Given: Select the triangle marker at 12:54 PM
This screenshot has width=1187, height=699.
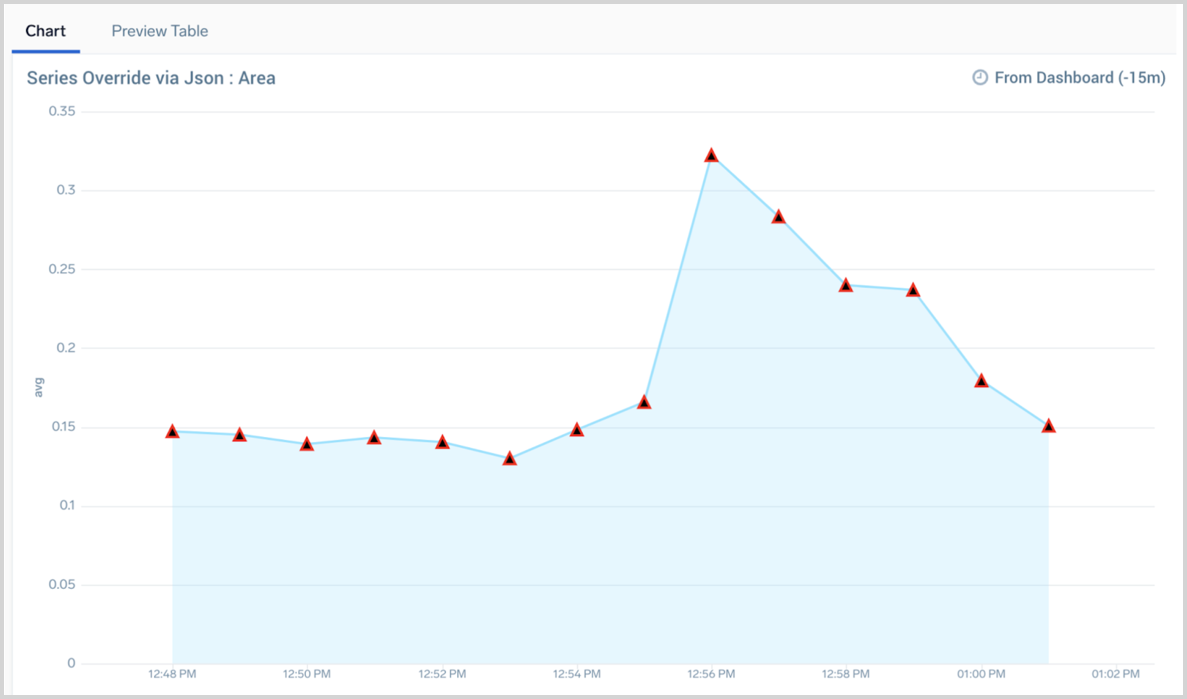Looking at the screenshot, I should click(x=577, y=430).
